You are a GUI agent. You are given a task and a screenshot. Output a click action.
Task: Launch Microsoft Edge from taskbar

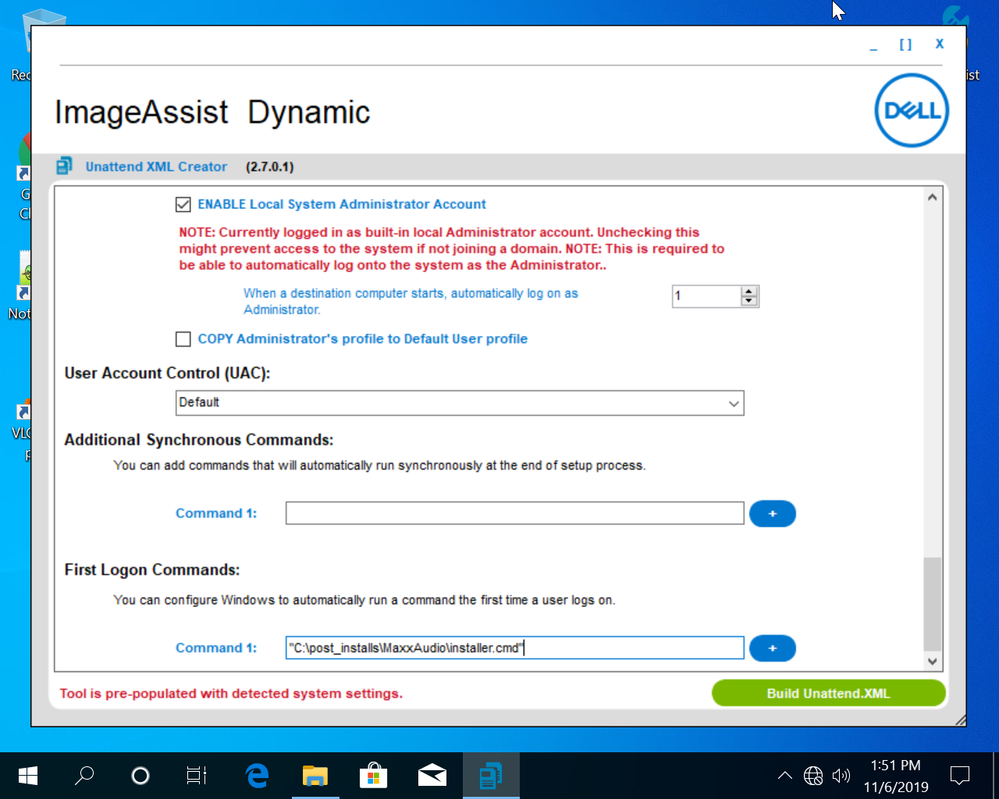tap(257, 775)
